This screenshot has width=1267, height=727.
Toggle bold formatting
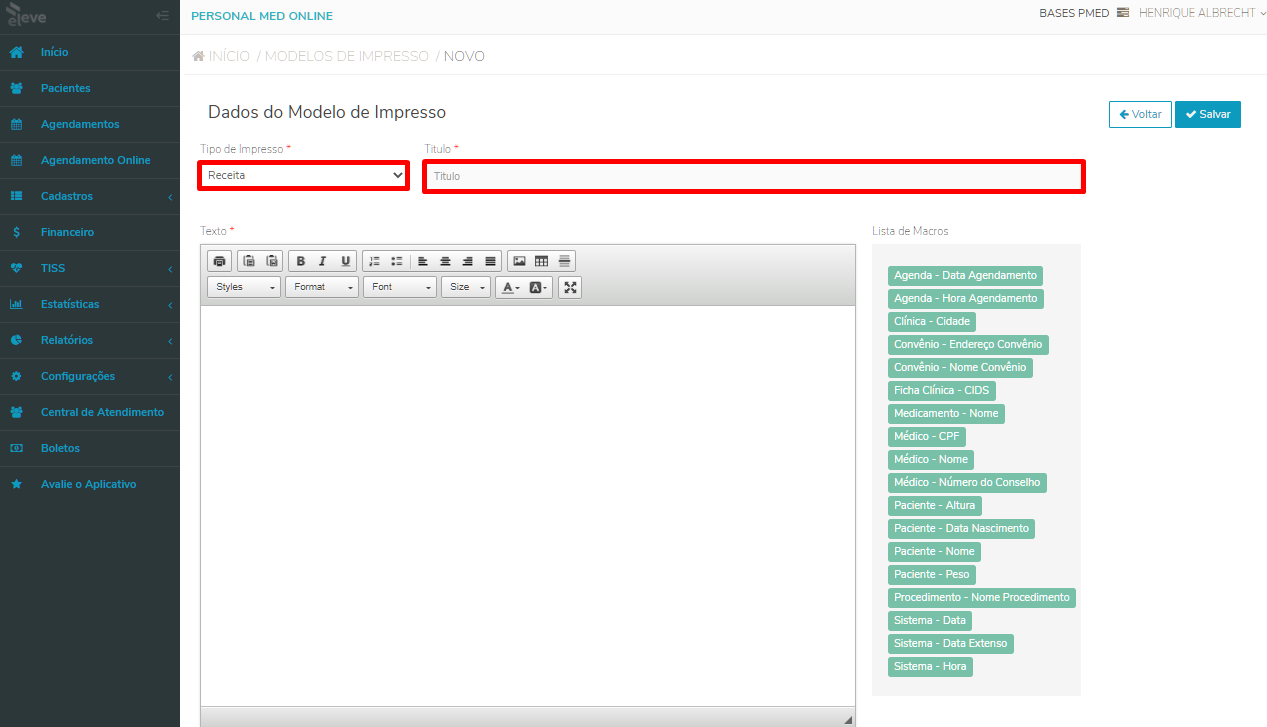tap(301, 261)
